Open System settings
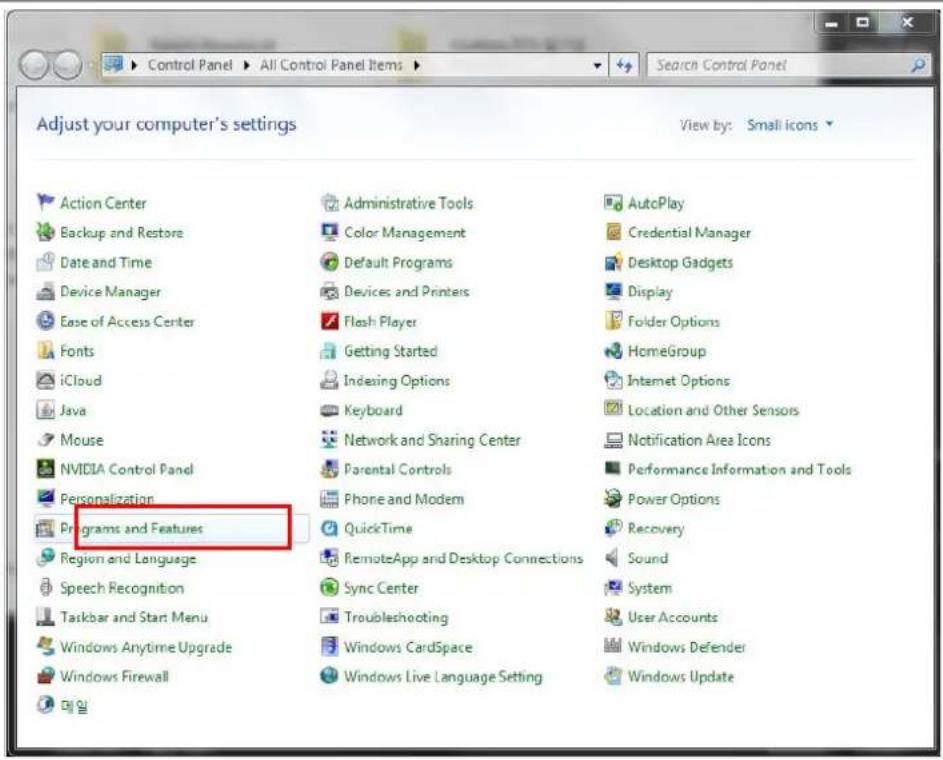 pyautogui.click(x=650, y=587)
